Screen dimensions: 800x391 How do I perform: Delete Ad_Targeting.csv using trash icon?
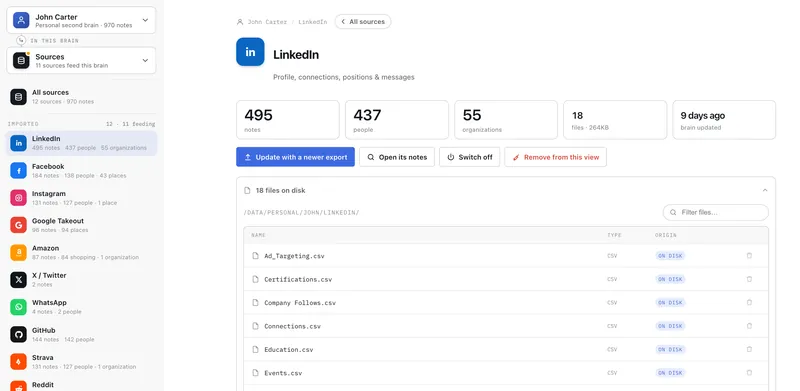(x=749, y=256)
